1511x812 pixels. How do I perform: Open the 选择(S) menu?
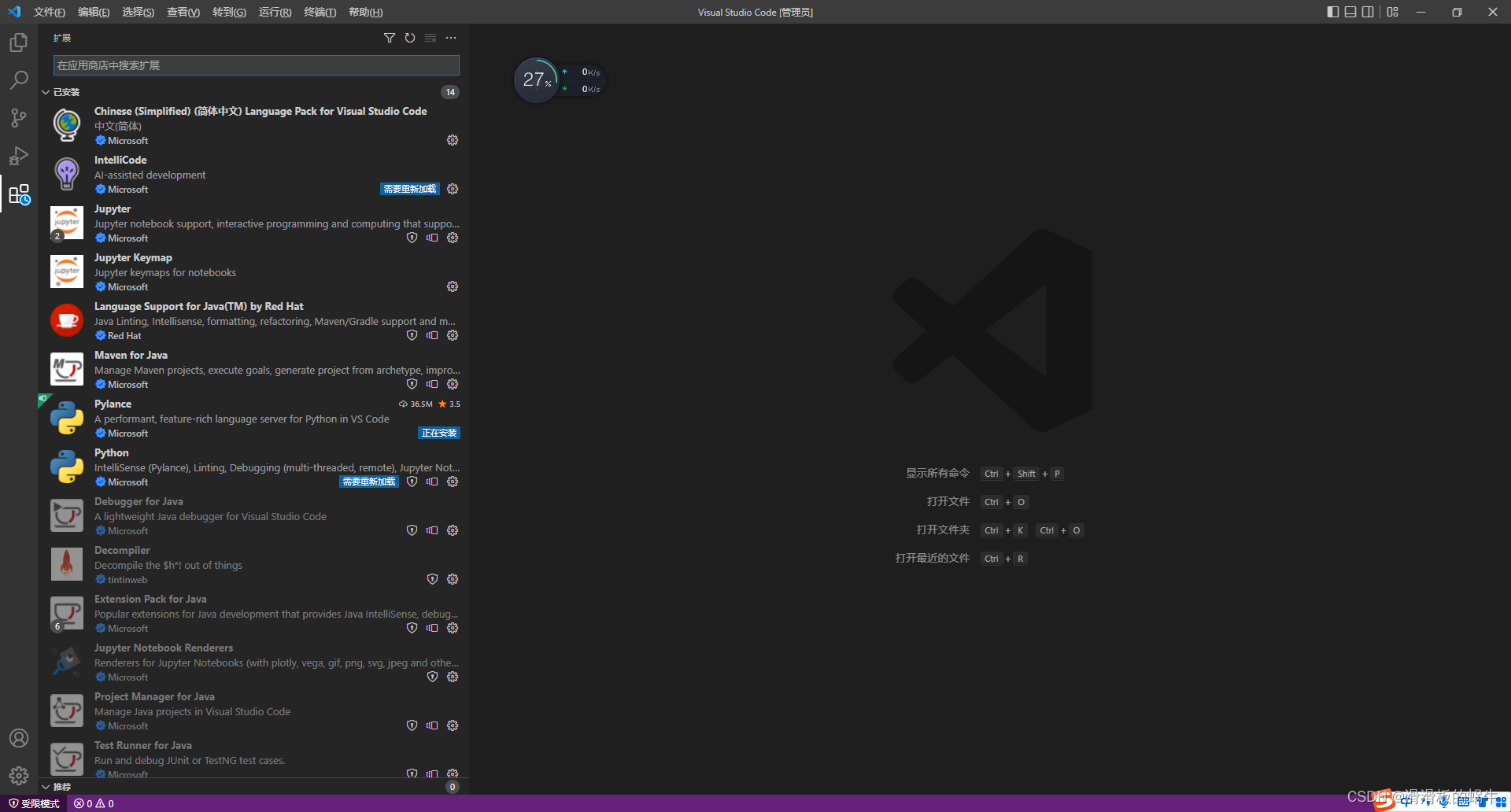click(x=139, y=12)
